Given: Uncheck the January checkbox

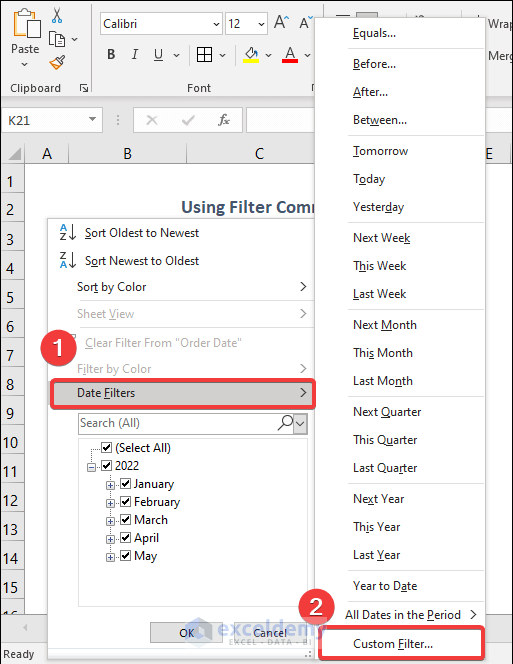Looking at the screenshot, I should pos(125,483).
